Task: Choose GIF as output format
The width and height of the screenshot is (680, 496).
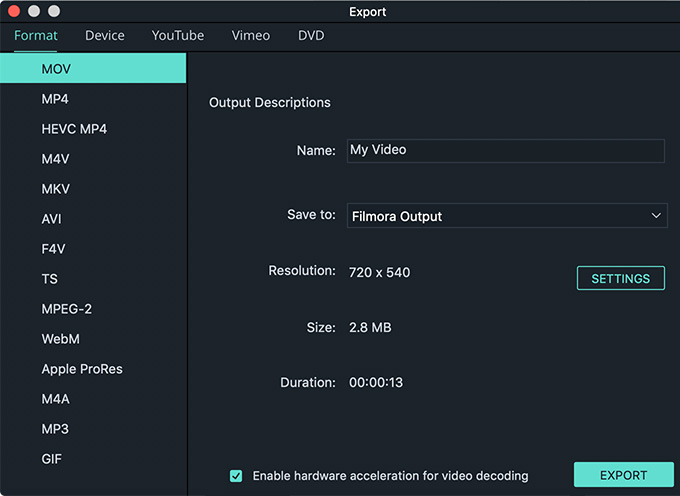Action: (x=93, y=459)
